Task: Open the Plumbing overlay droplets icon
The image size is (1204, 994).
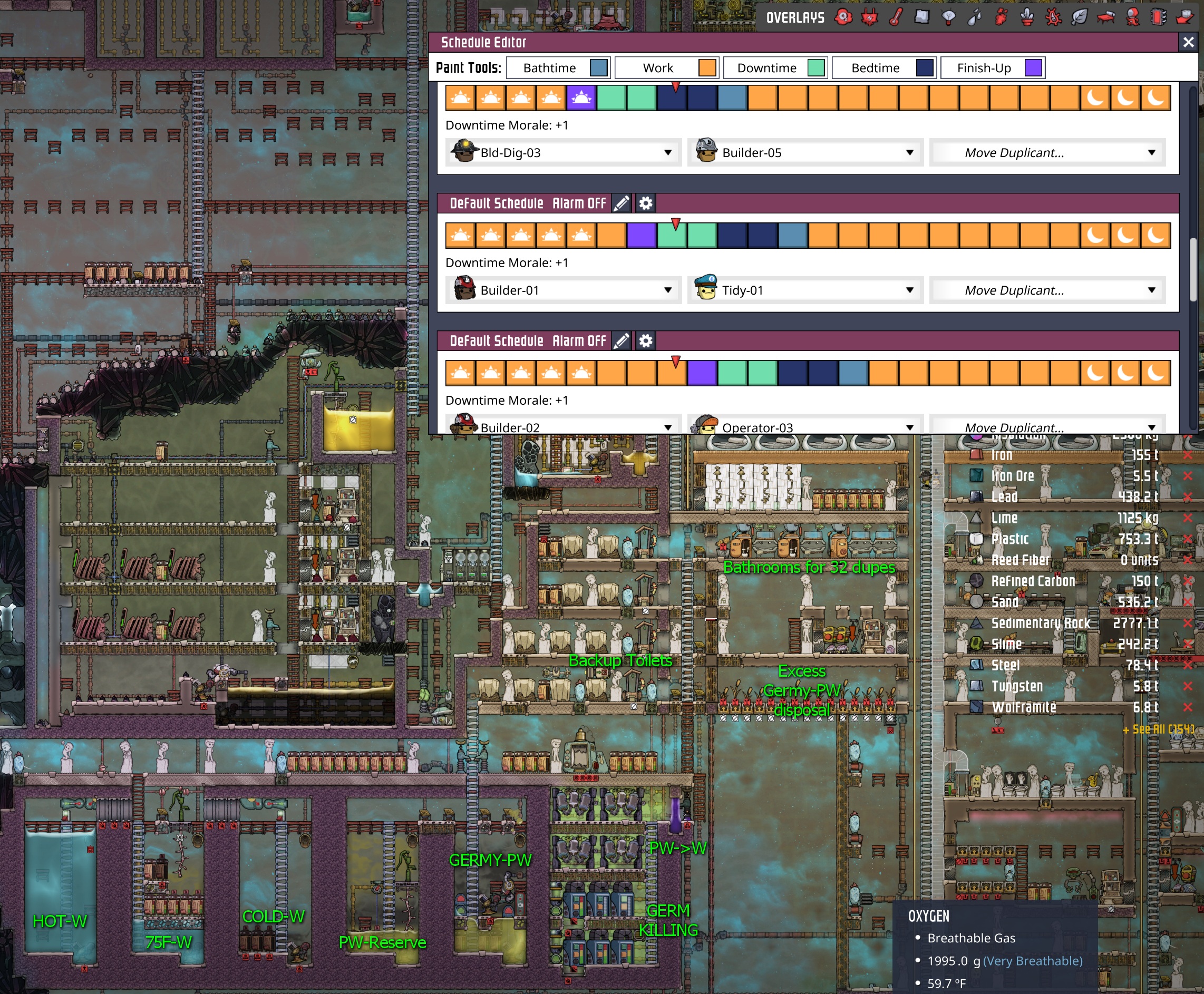Action: point(975,17)
